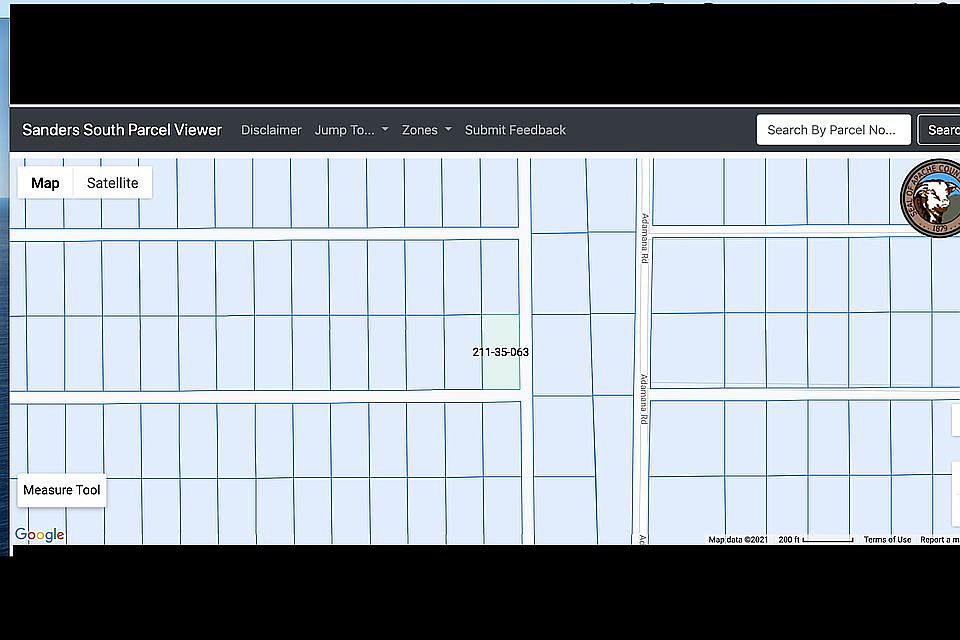The image size is (960, 640).
Task: Click the Apache County seal icon
Action: click(931, 197)
